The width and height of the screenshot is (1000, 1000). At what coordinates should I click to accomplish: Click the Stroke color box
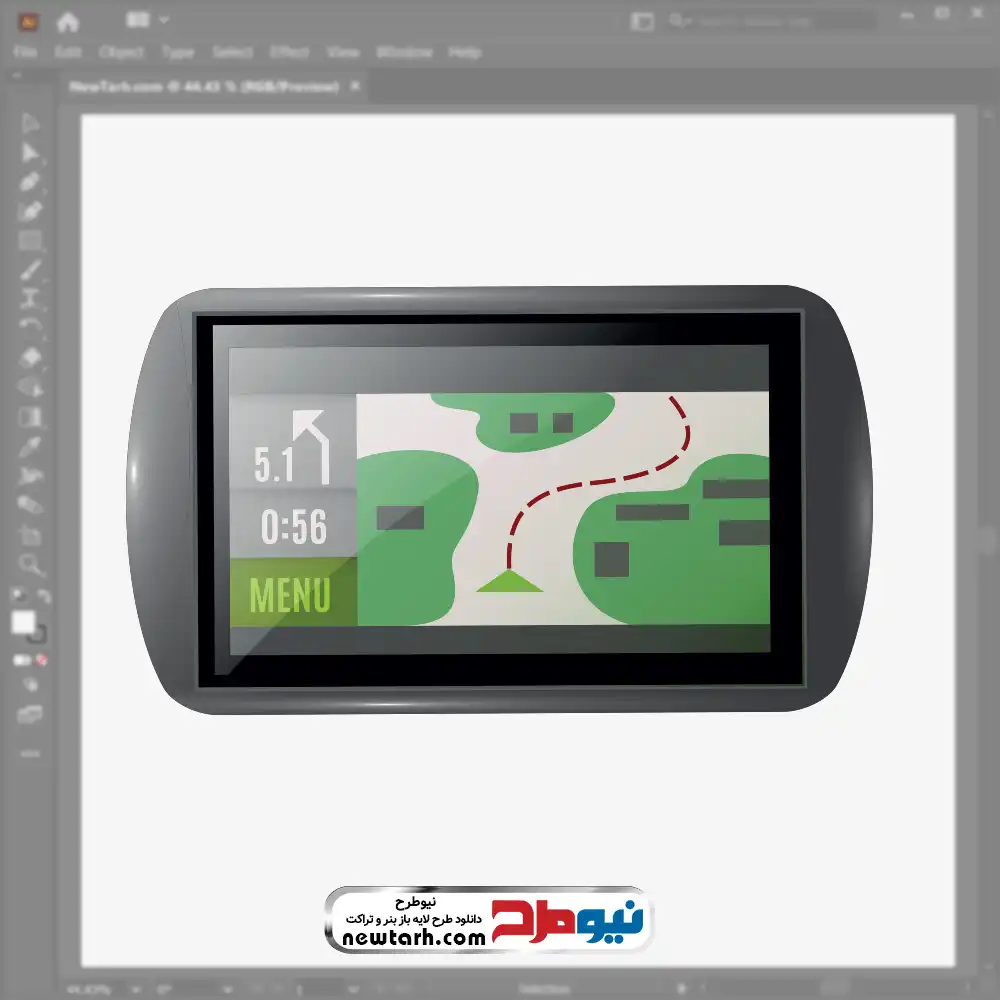[38, 634]
